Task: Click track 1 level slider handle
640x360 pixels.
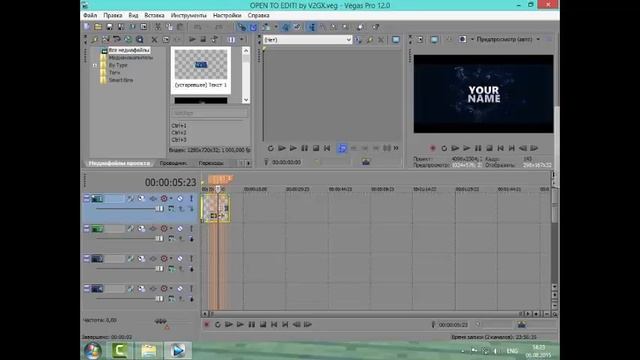Action: [x=159, y=209]
